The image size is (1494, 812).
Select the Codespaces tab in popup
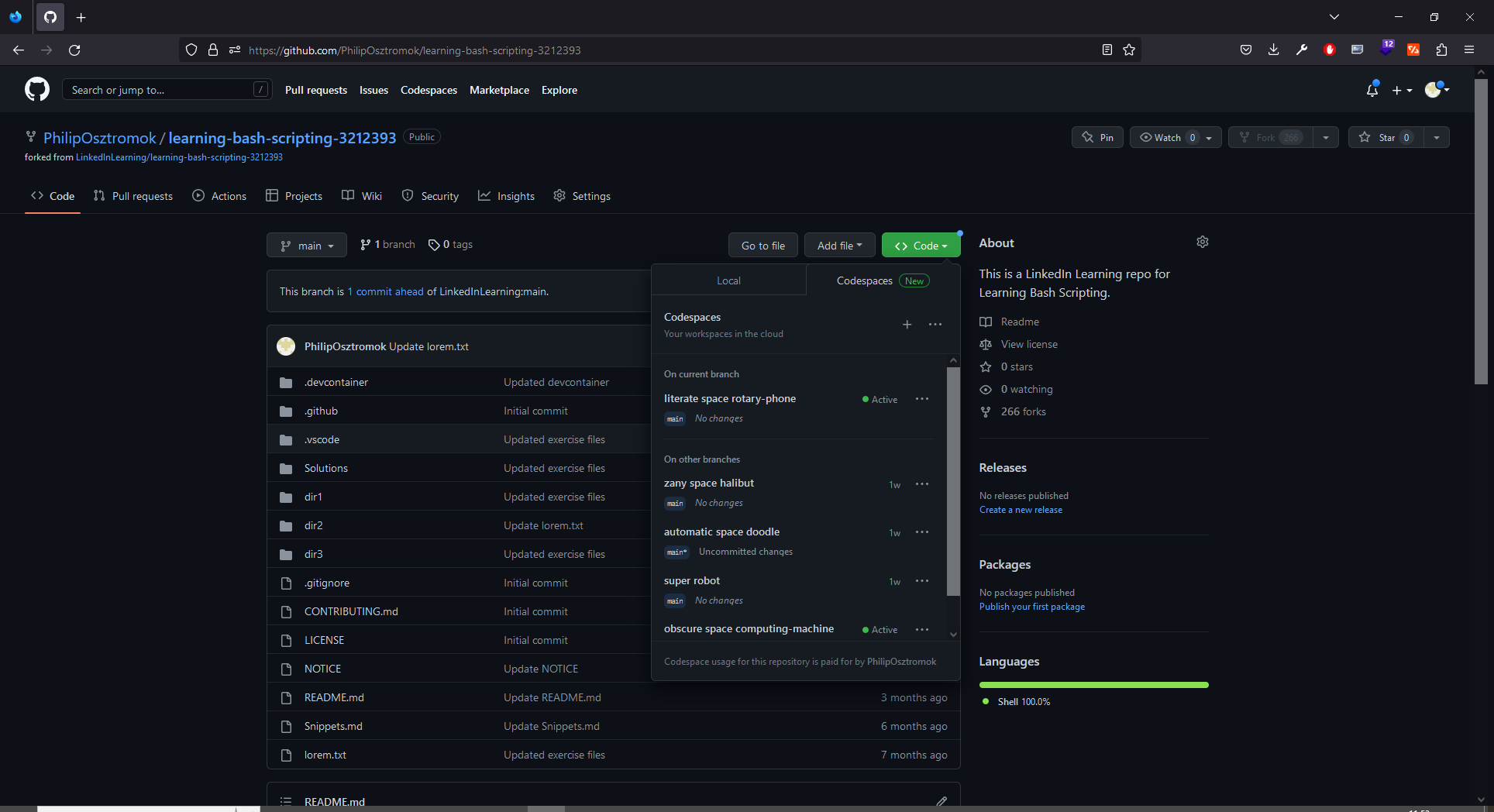[883, 280]
